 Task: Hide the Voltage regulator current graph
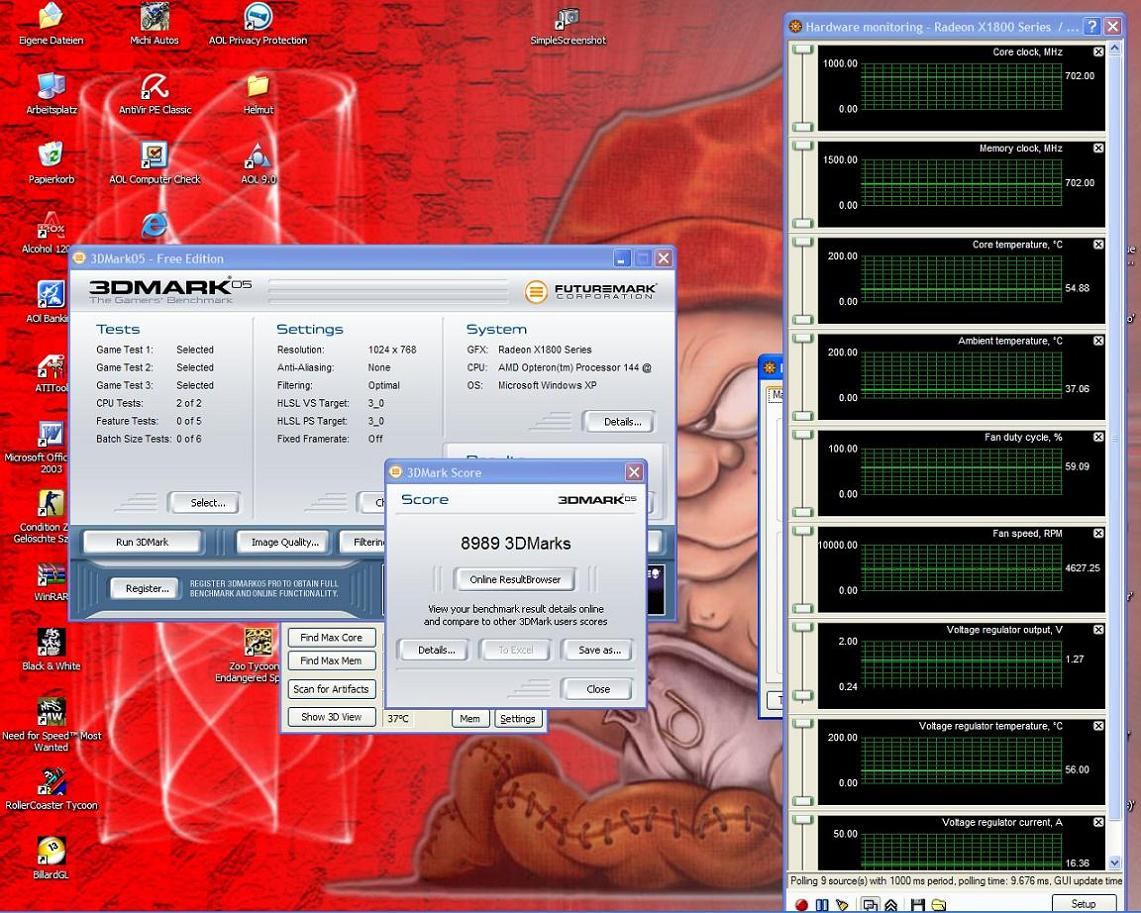tap(1098, 822)
